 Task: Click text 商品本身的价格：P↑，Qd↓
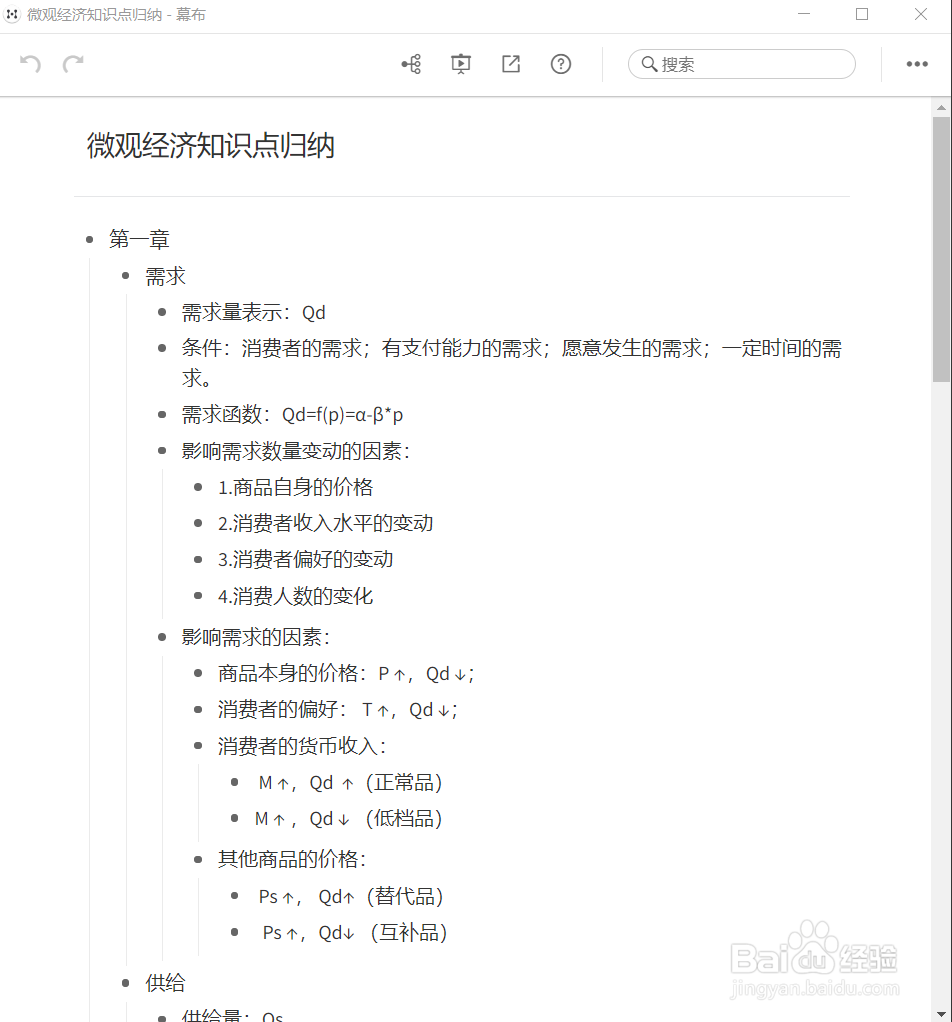pyautogui.click(x=345, y=673)
